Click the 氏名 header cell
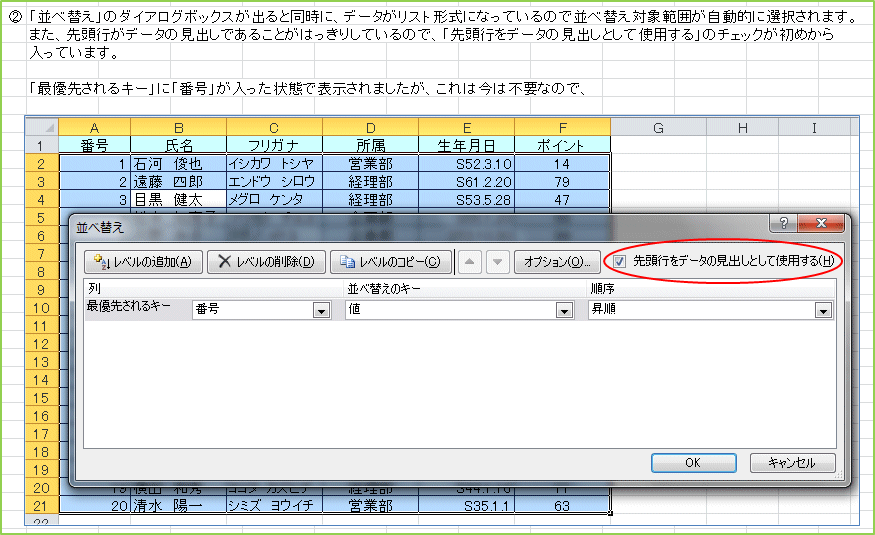This screenshot has height=535, width=875. (179, 146)
